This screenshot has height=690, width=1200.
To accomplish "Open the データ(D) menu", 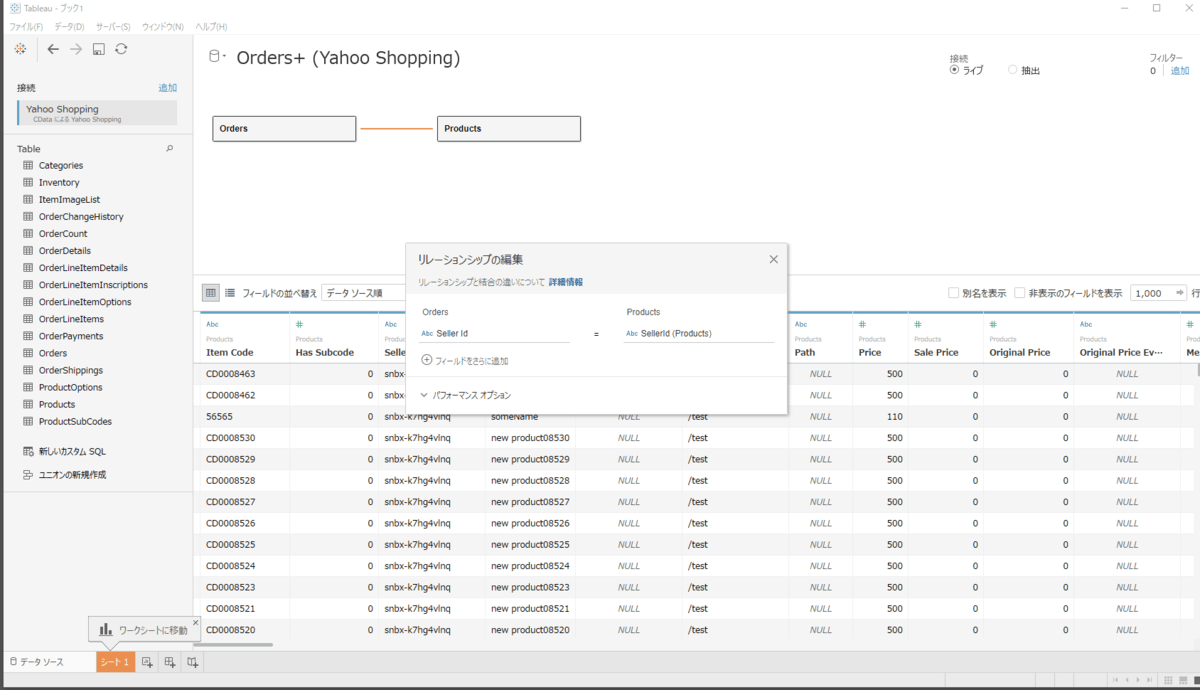I will (68, 26).
